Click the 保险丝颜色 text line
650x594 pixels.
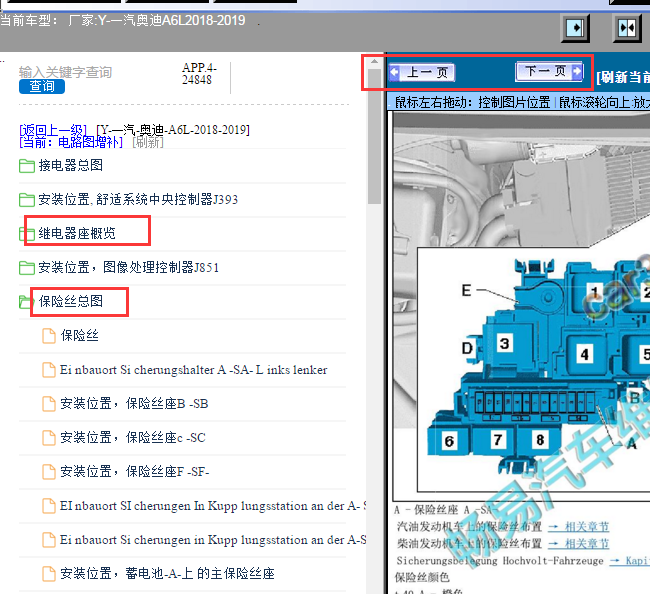422,577
